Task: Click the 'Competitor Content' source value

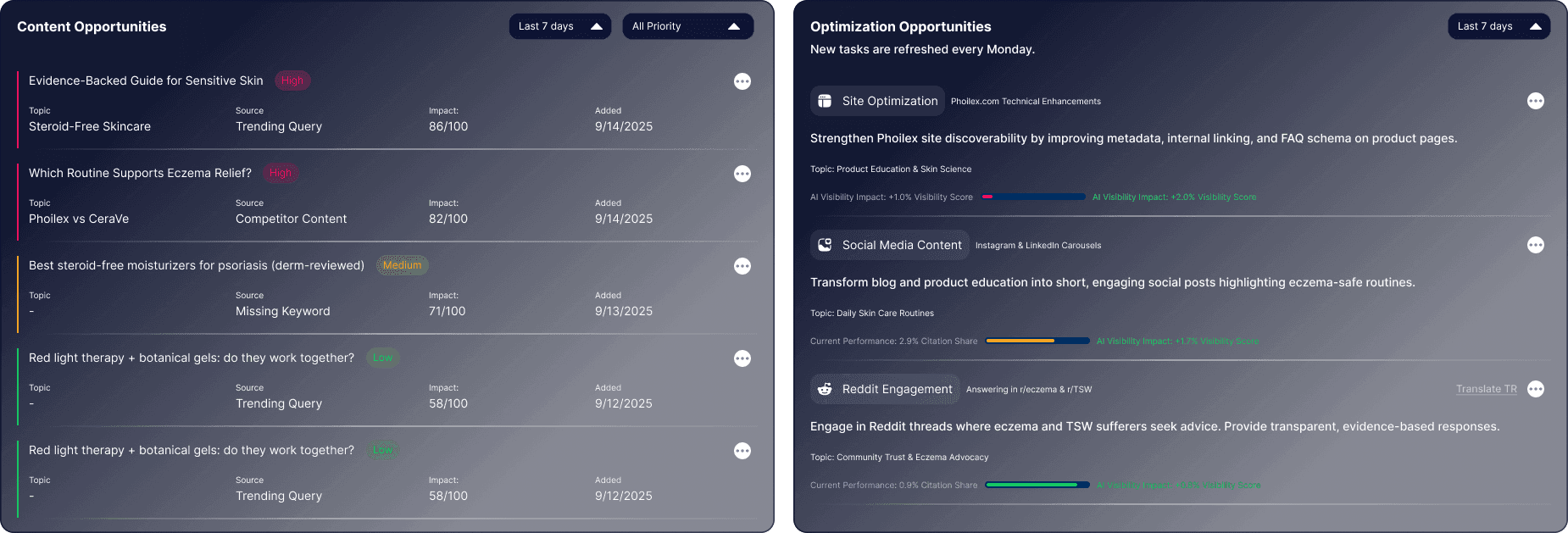Action: point(292,219)
